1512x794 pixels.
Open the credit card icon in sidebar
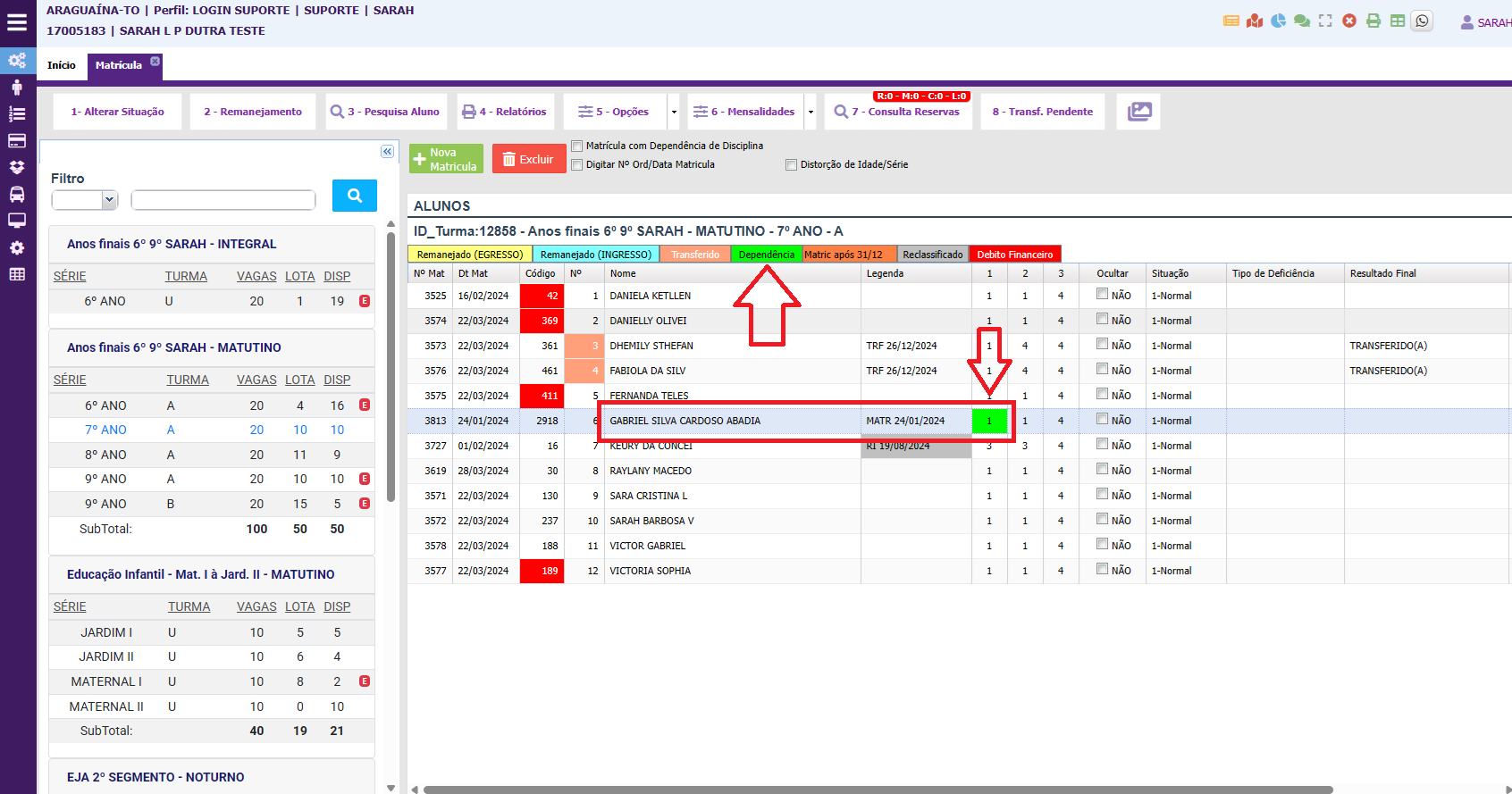(17, 140)
